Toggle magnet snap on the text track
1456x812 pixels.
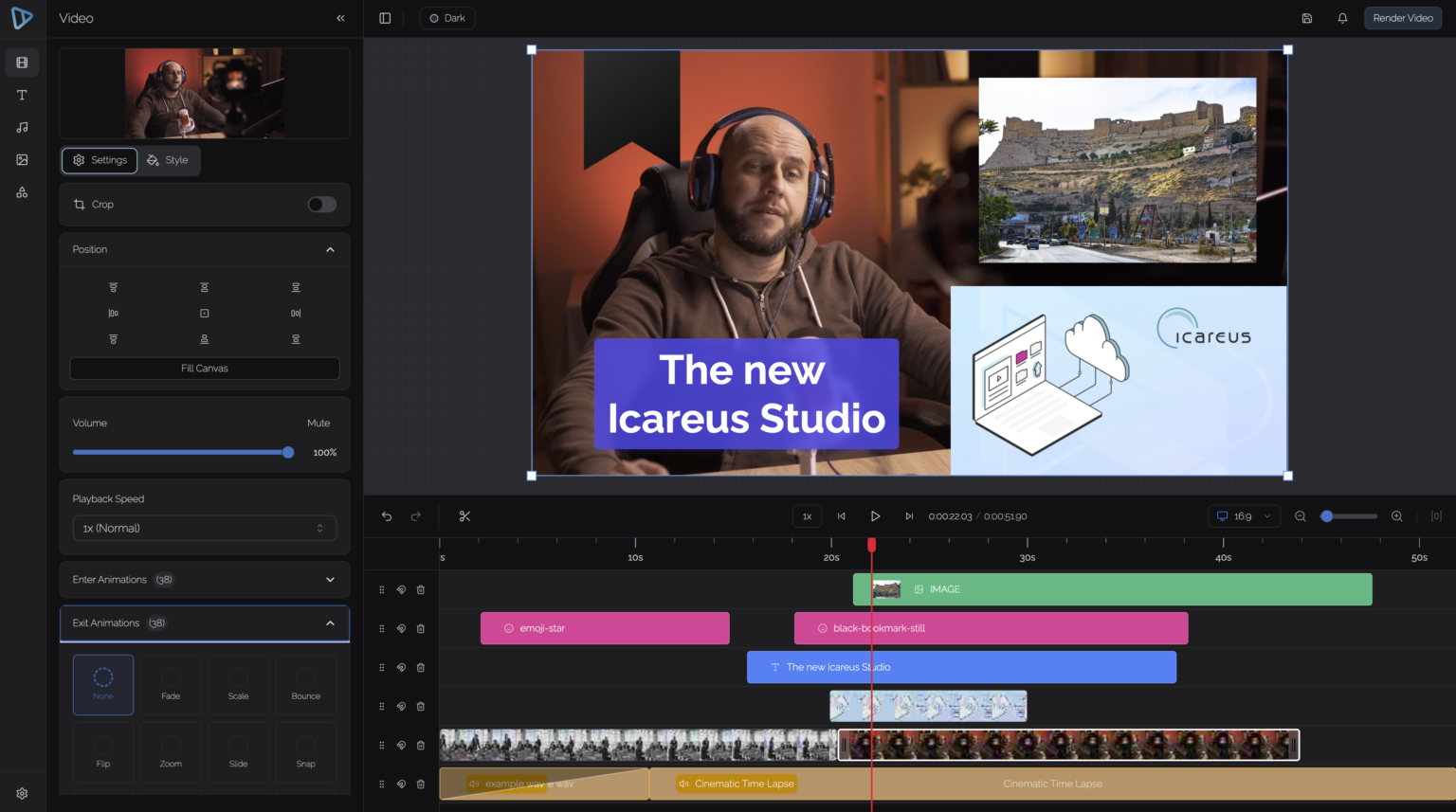tap(401, 667)
